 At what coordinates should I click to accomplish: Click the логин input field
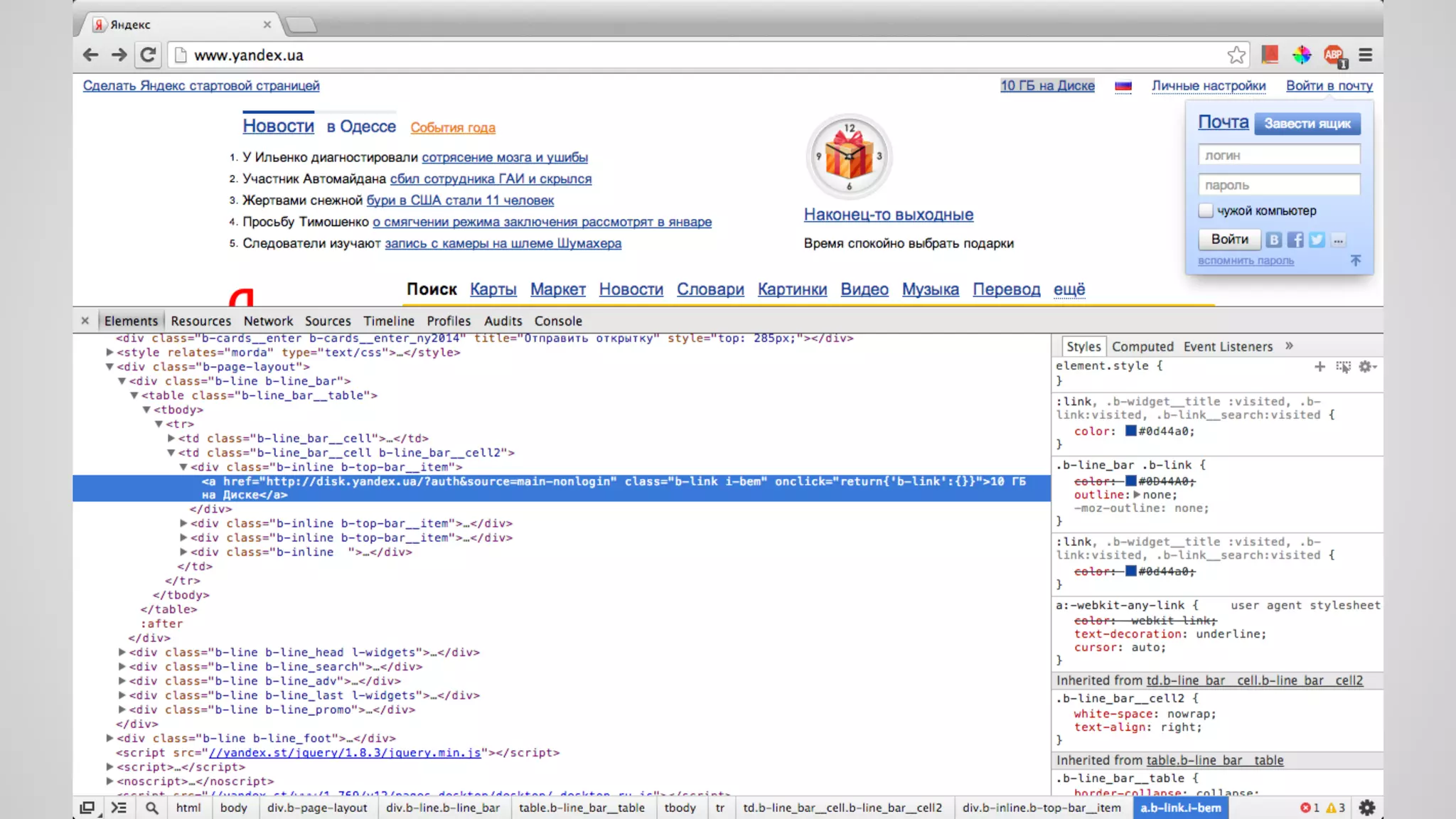point(1278,155)
